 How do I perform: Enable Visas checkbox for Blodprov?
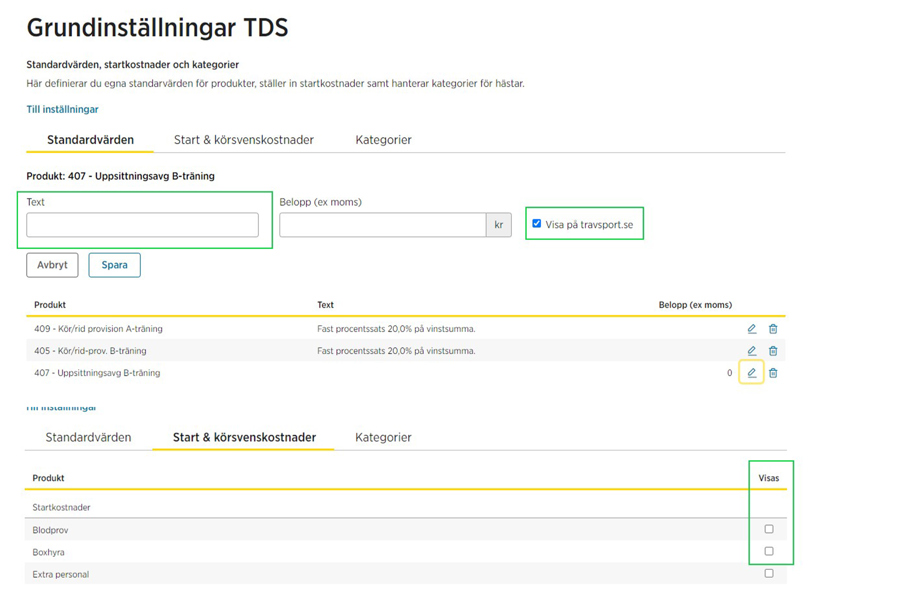[x=769, y=529]
